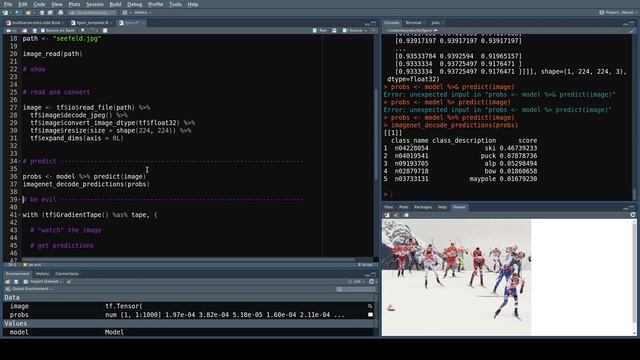Open the Tools menu
Screen dimensions: 640x360
(x=175, y=4)
